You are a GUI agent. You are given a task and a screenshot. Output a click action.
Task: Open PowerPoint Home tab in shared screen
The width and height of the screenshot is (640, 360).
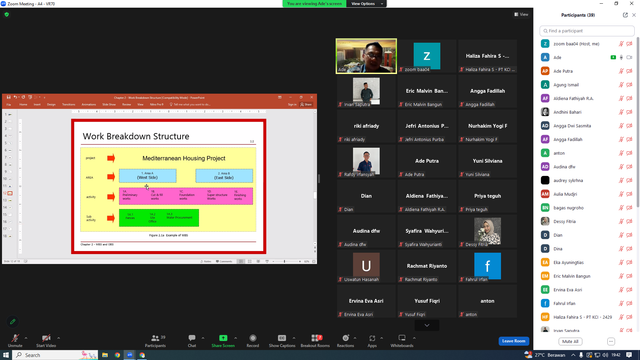coord(23,104)
